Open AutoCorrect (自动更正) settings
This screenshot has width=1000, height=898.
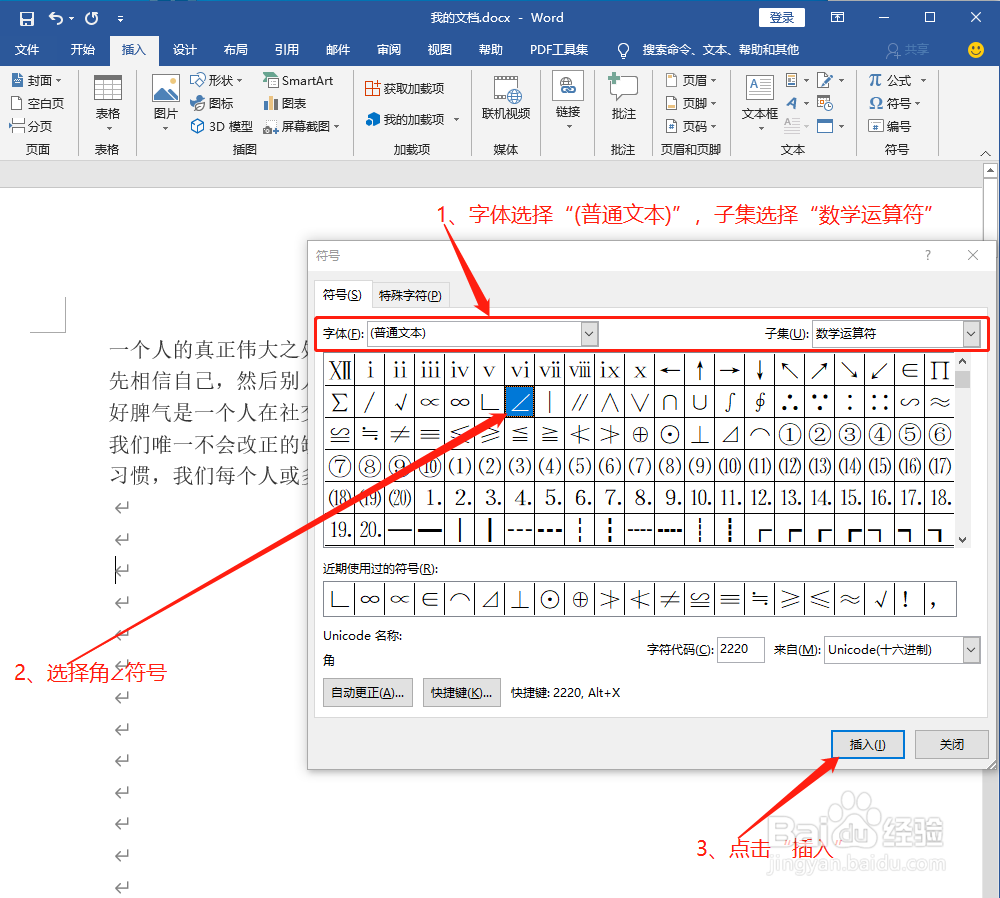point(367,693)
